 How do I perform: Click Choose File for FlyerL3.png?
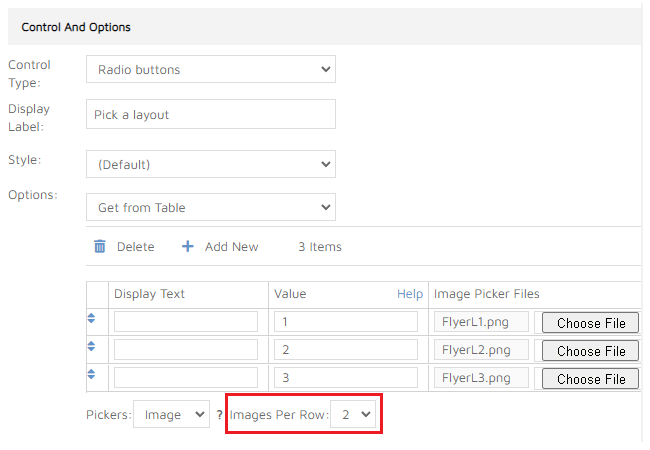(591, 379)
